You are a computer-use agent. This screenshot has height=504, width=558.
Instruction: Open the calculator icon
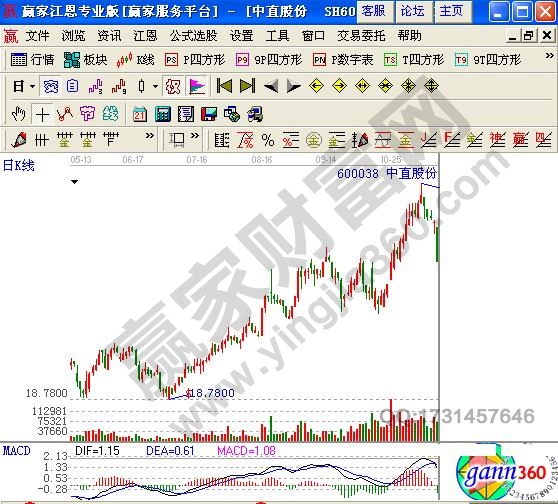163,114
